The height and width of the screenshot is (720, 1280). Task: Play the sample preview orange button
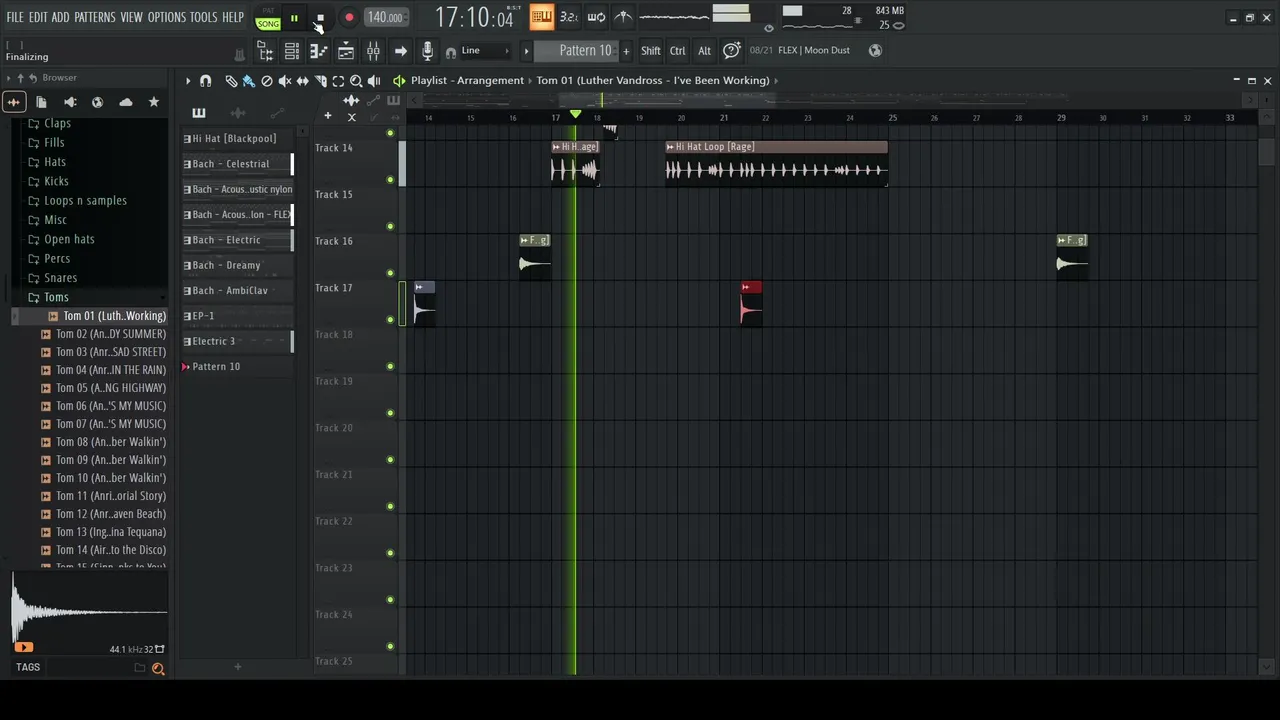click(x=24, y=648)
